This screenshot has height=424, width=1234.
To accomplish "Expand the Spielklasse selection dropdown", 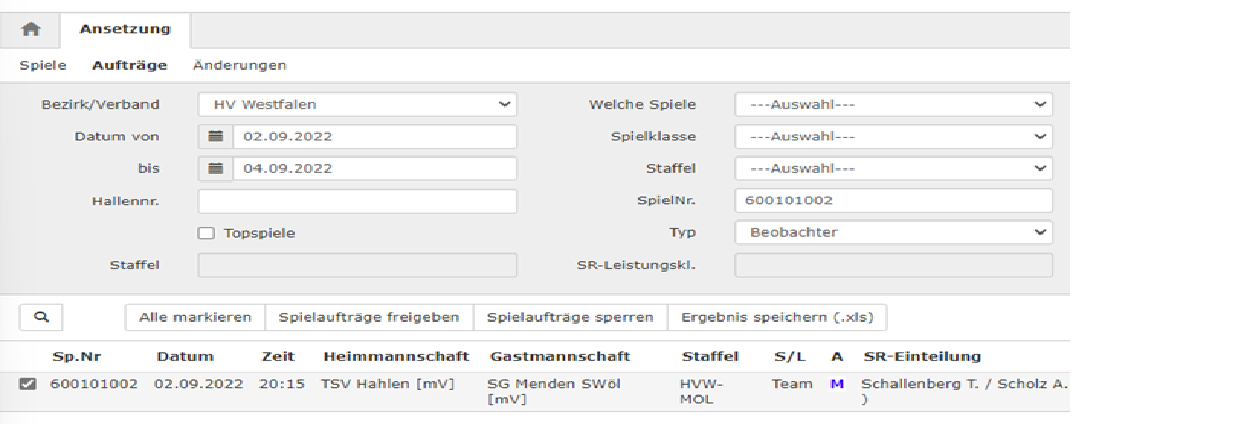I will (893, 137).
